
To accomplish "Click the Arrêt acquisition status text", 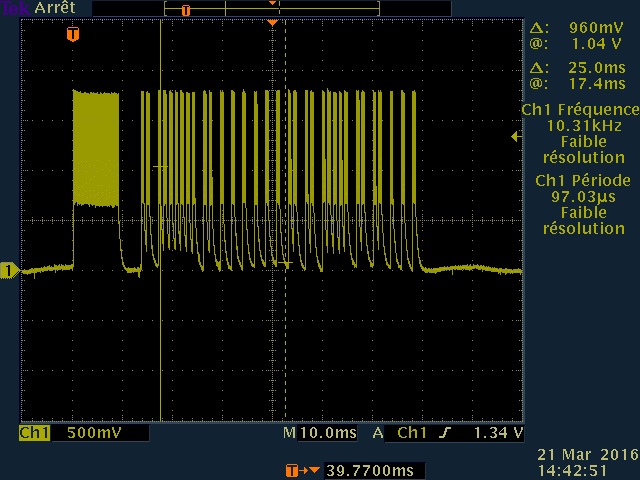I will pos(55,8).
